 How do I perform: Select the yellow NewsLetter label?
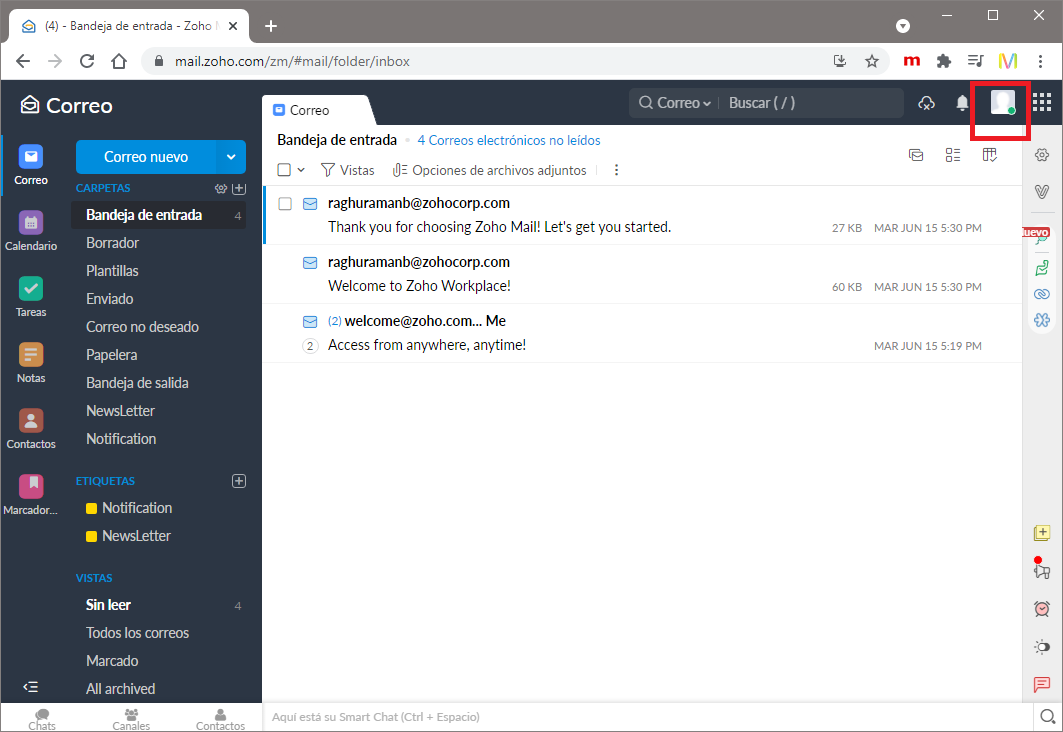(x=128, y=536)
